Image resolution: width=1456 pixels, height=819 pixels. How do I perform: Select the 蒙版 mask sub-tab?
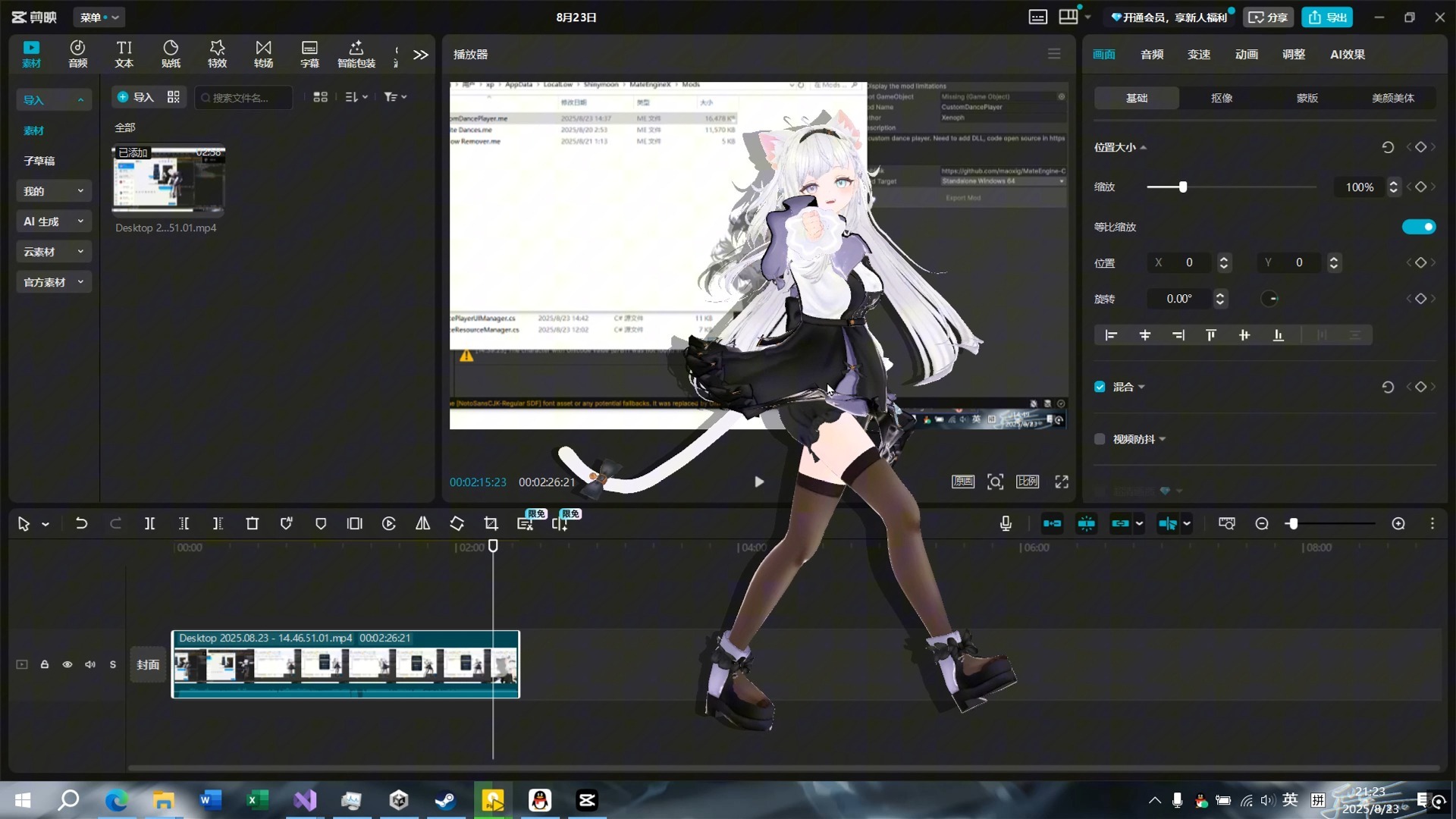tap(1307, 98)
